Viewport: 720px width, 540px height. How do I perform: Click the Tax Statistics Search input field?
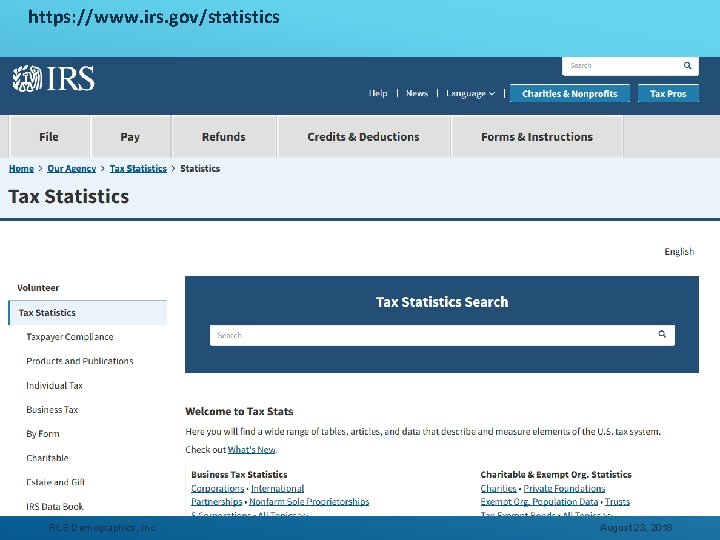(442, 335)
